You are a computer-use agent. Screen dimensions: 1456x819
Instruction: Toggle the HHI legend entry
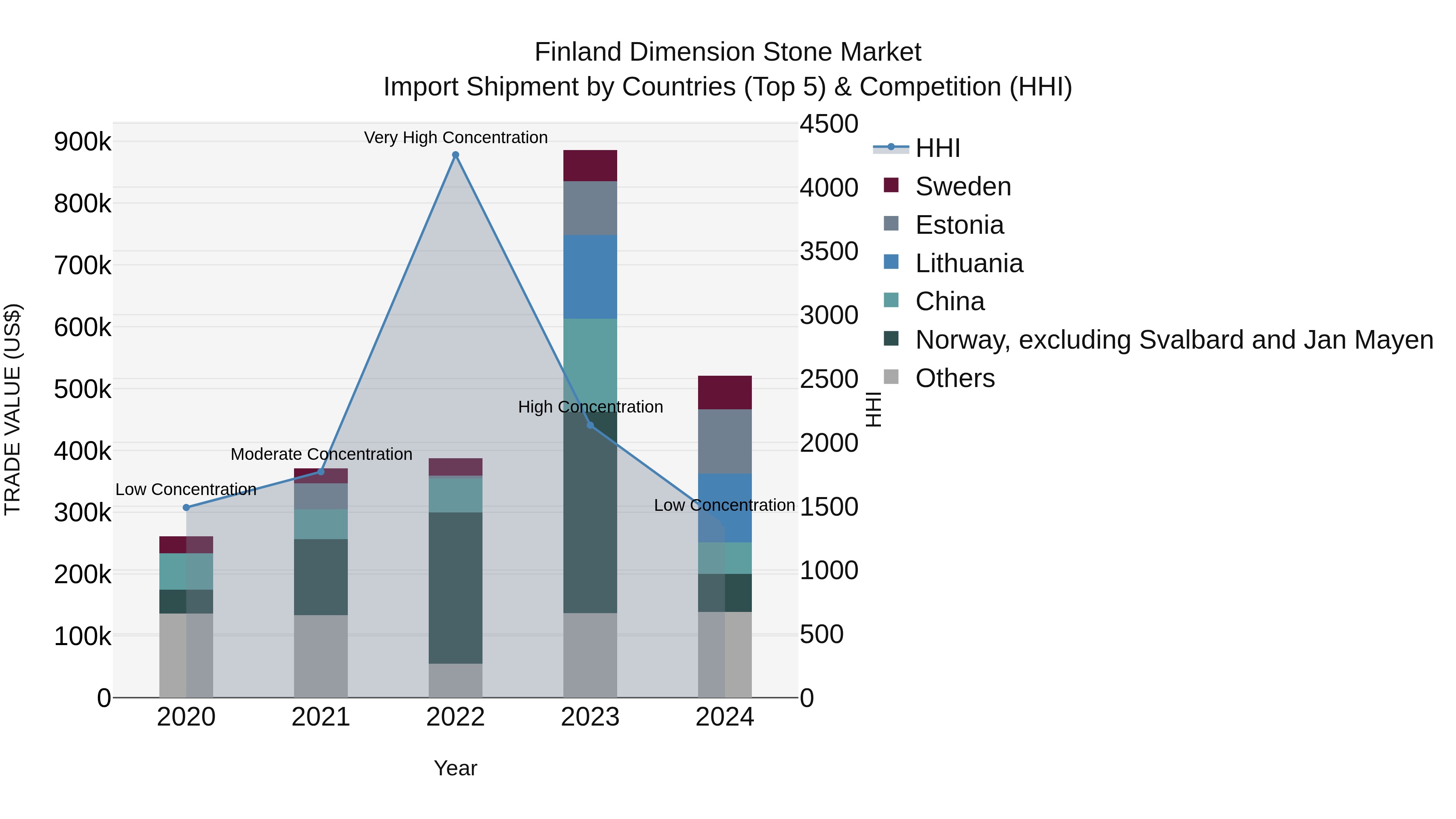(x=917, y=148)
